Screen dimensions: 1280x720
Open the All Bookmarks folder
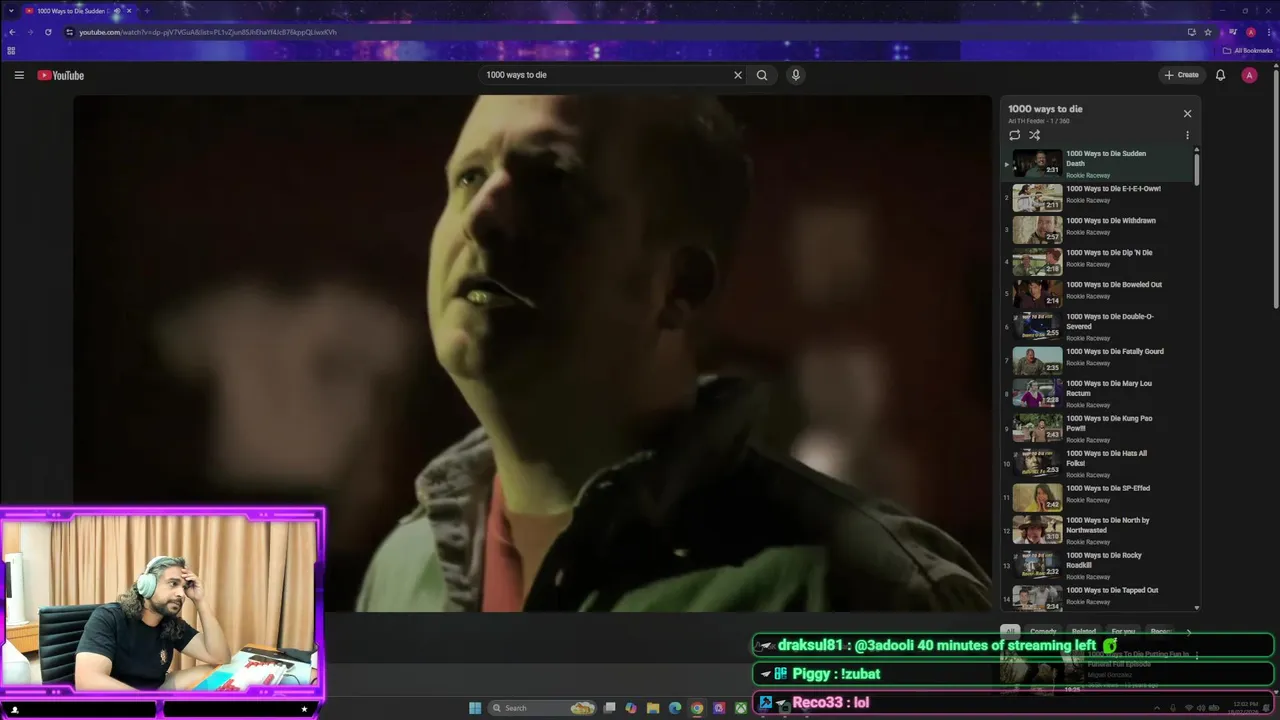pos(1248,50)
